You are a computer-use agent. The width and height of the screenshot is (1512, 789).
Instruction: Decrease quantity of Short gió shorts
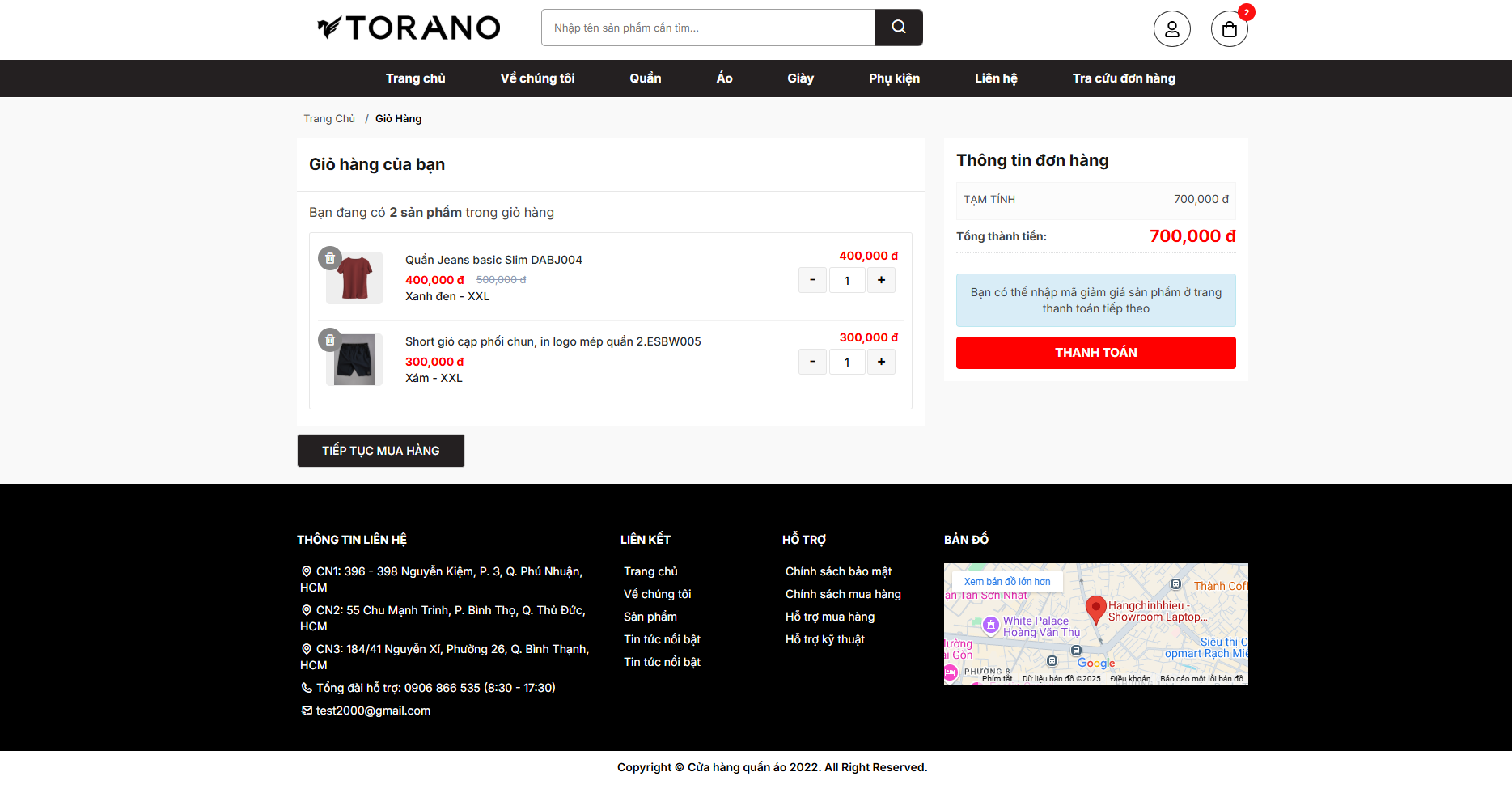(x=812, y=362)
